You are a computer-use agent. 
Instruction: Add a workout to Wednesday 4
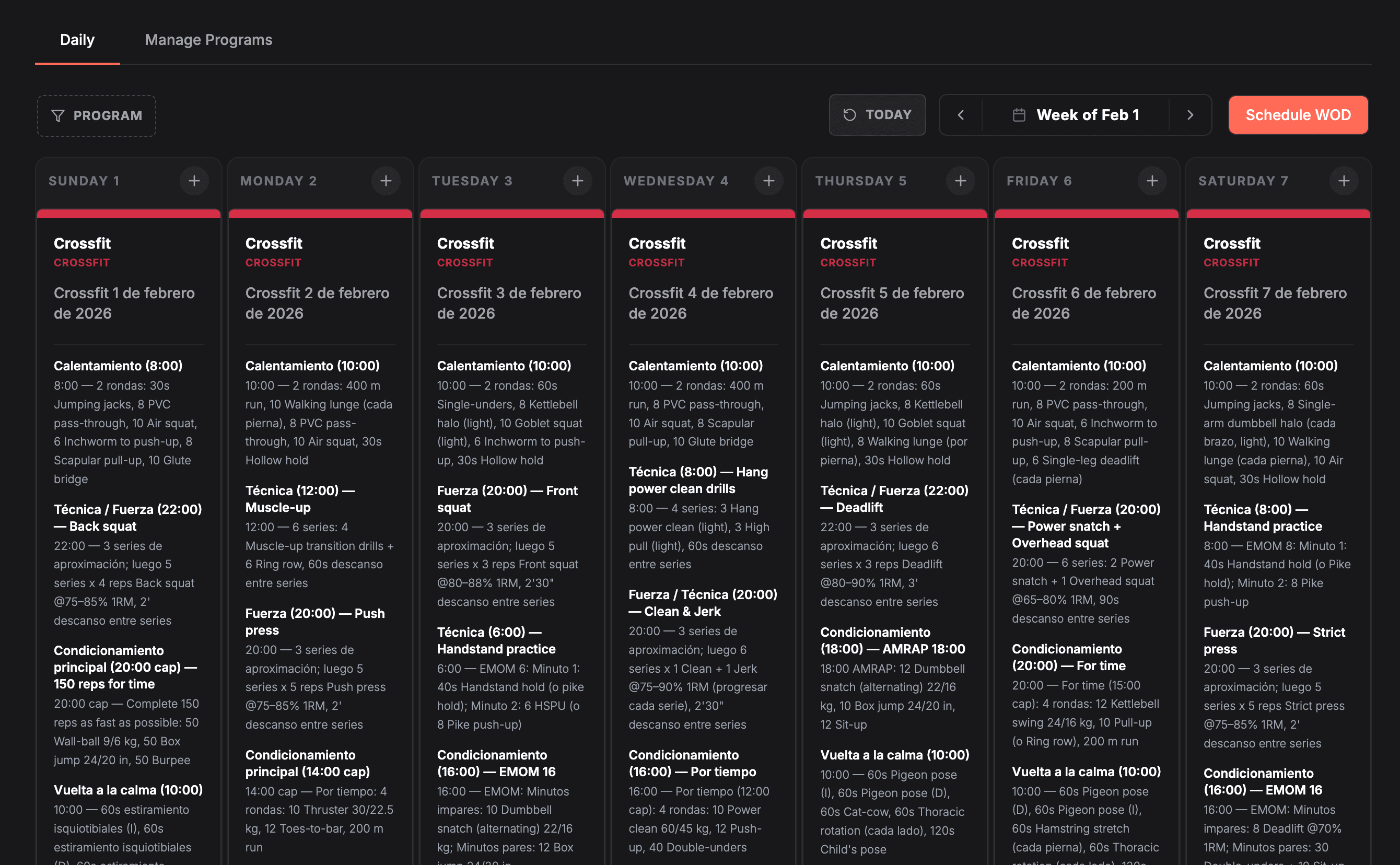coord(768,181)
